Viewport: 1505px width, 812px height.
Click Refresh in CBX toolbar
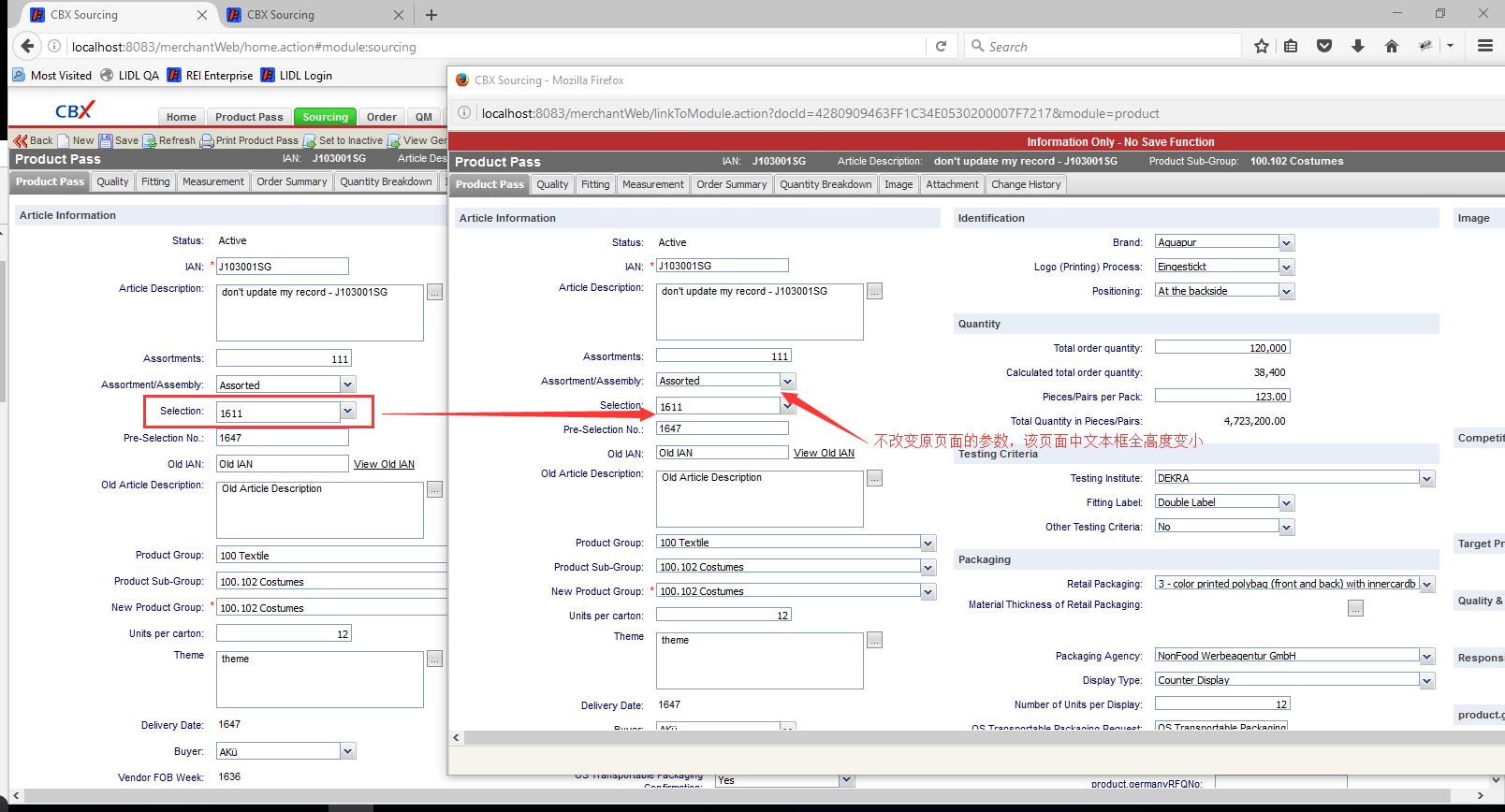tap(169, 140)
